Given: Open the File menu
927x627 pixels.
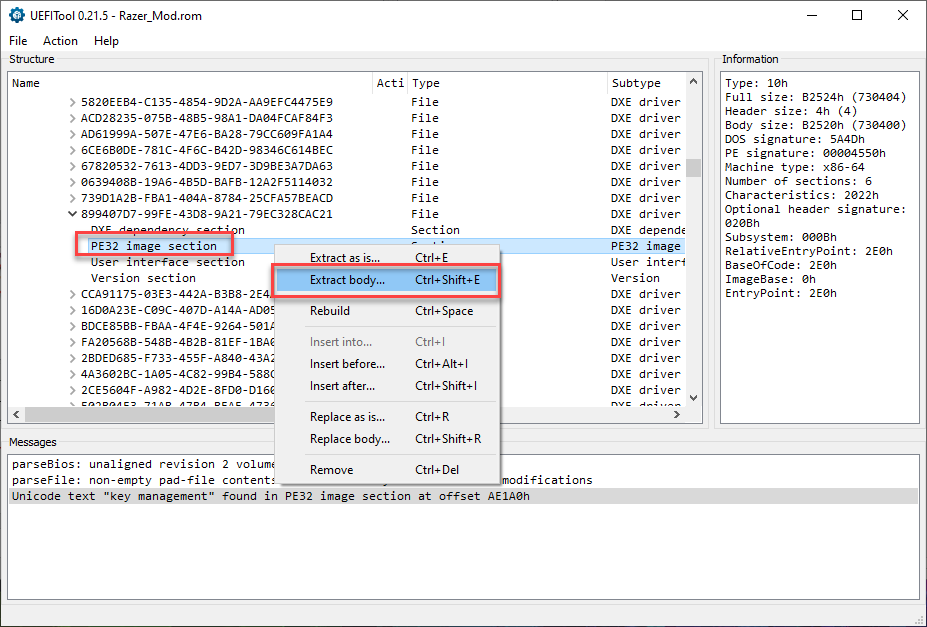Looking at the screenshot, I should pos(18,41).
